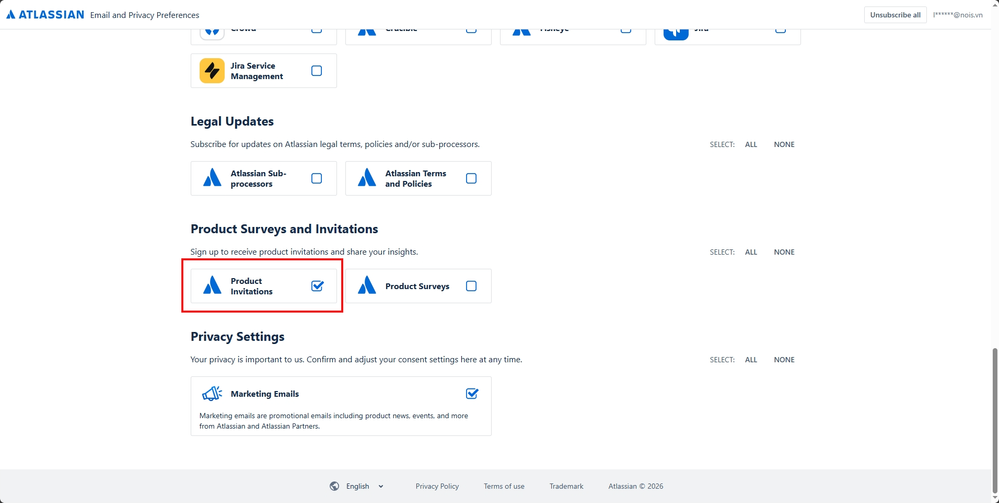This screenshot has height=503, width=999.
Task: Click the "Legal Updates" heading
Action: click(x=232, y=121)
